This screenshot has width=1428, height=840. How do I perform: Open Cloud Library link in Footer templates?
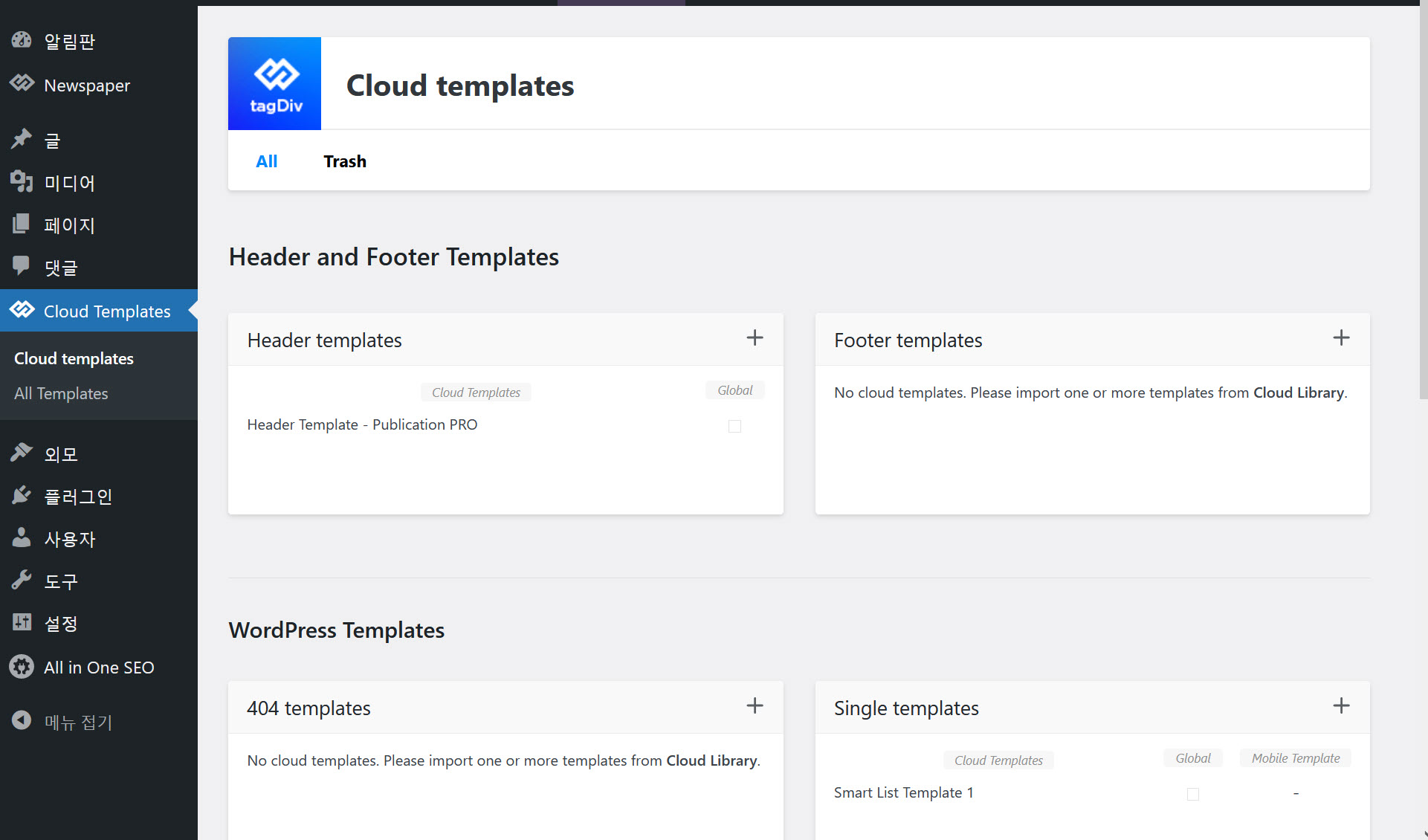coord(1298,392)
